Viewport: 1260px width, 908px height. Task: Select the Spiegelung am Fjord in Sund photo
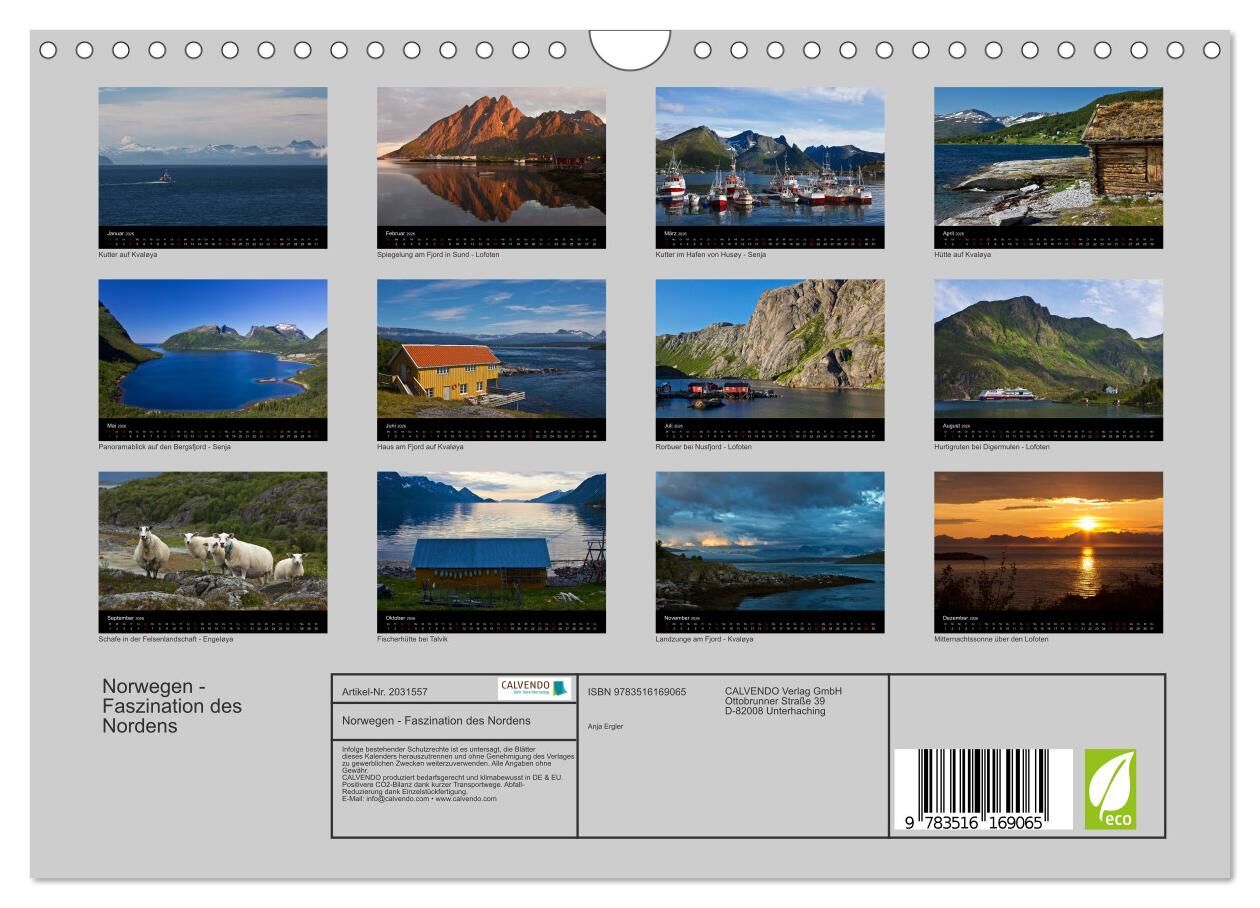[491, 157]
